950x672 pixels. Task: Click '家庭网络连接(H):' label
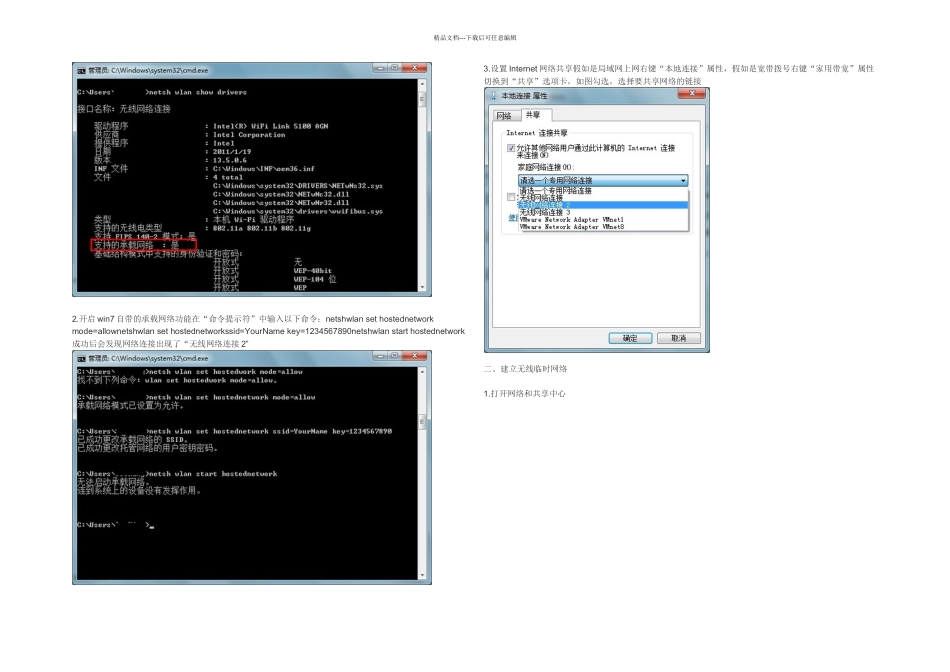545,167
